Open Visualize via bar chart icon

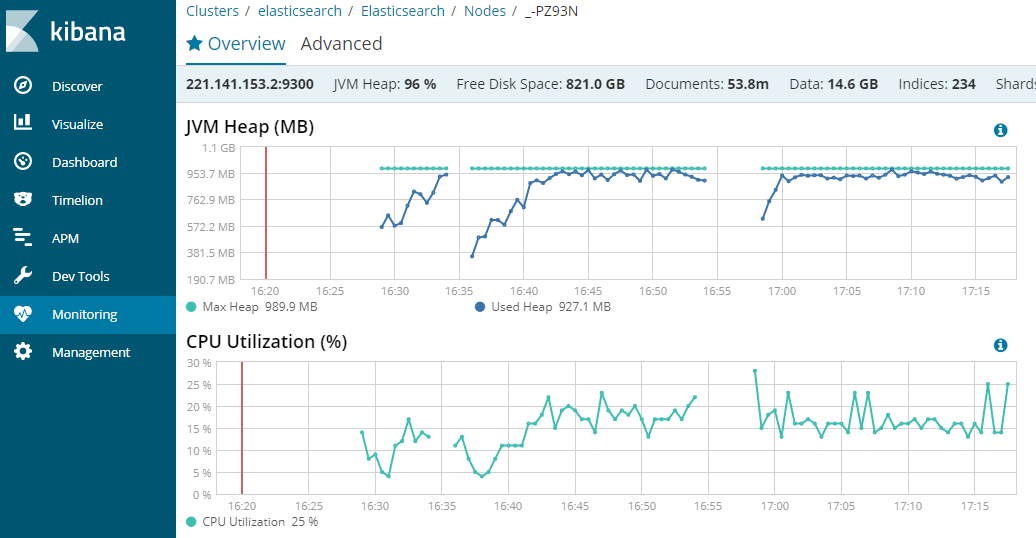pos(23,122)
